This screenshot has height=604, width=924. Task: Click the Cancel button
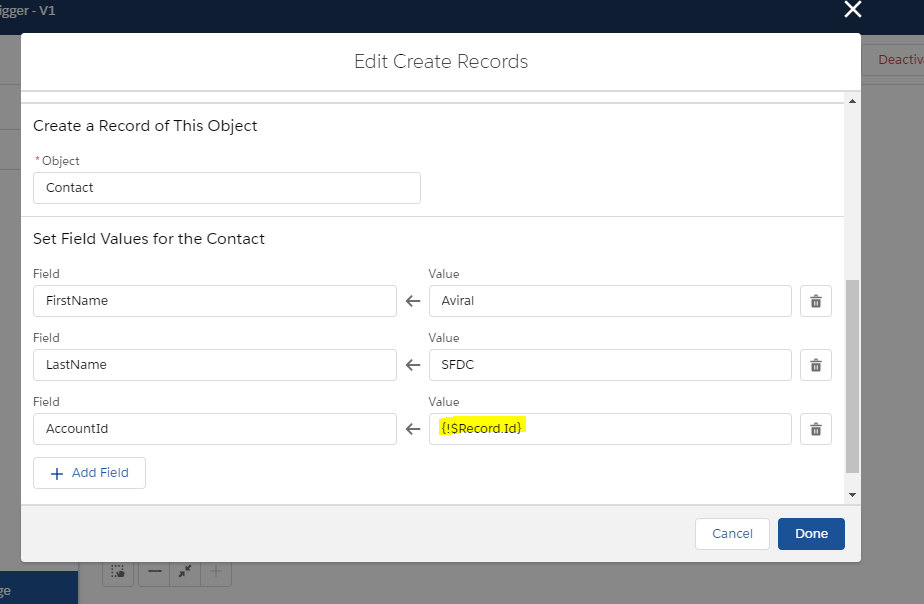pyautogui.click(x=732, y=534)
